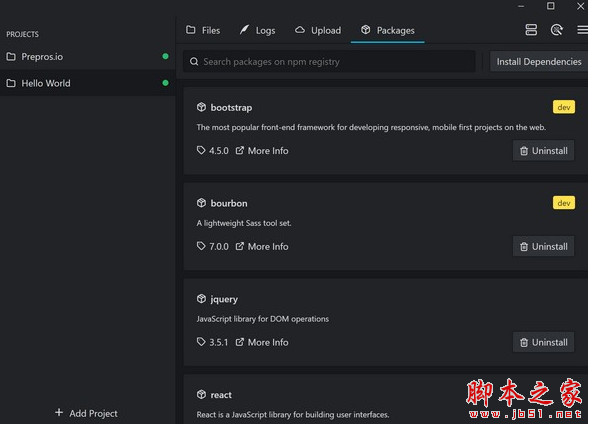Maximize the application window
593x425 pixels.
coord(551,6)
